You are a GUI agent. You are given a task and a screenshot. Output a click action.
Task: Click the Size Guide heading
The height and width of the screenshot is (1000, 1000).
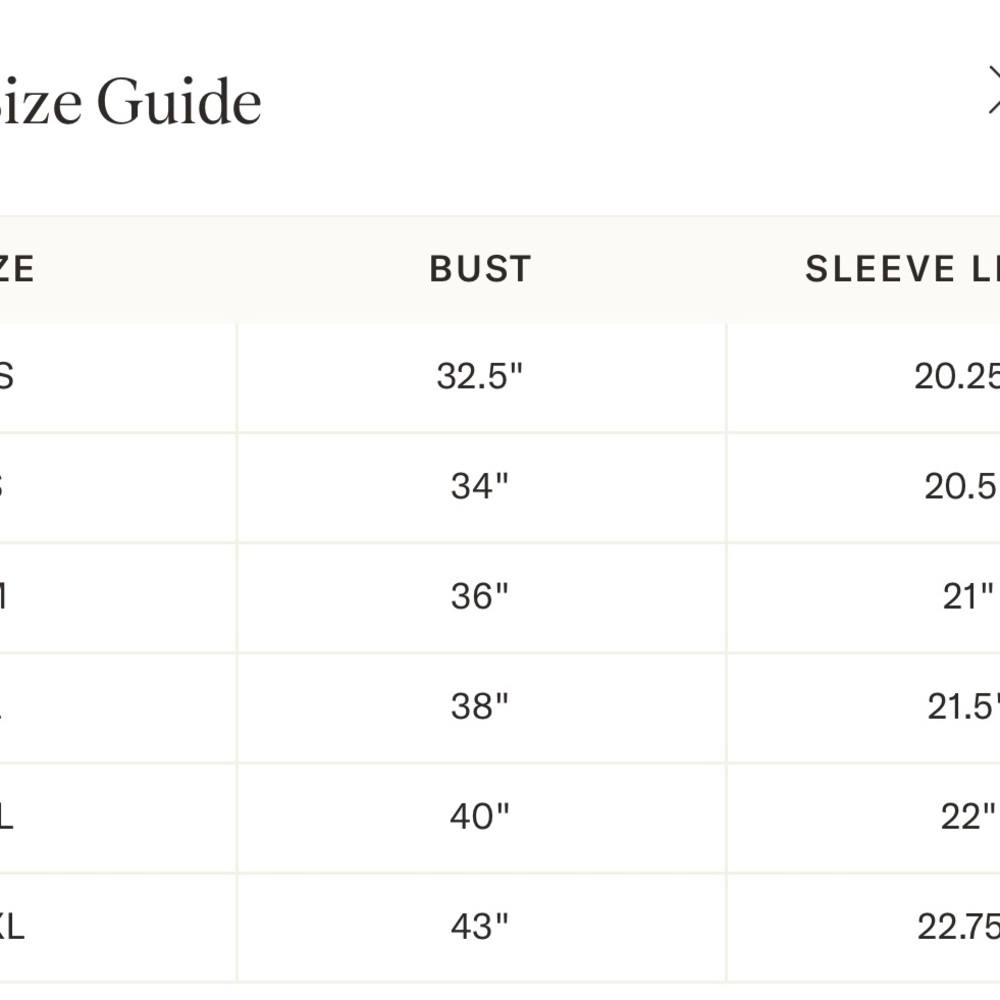coord(129,101)
